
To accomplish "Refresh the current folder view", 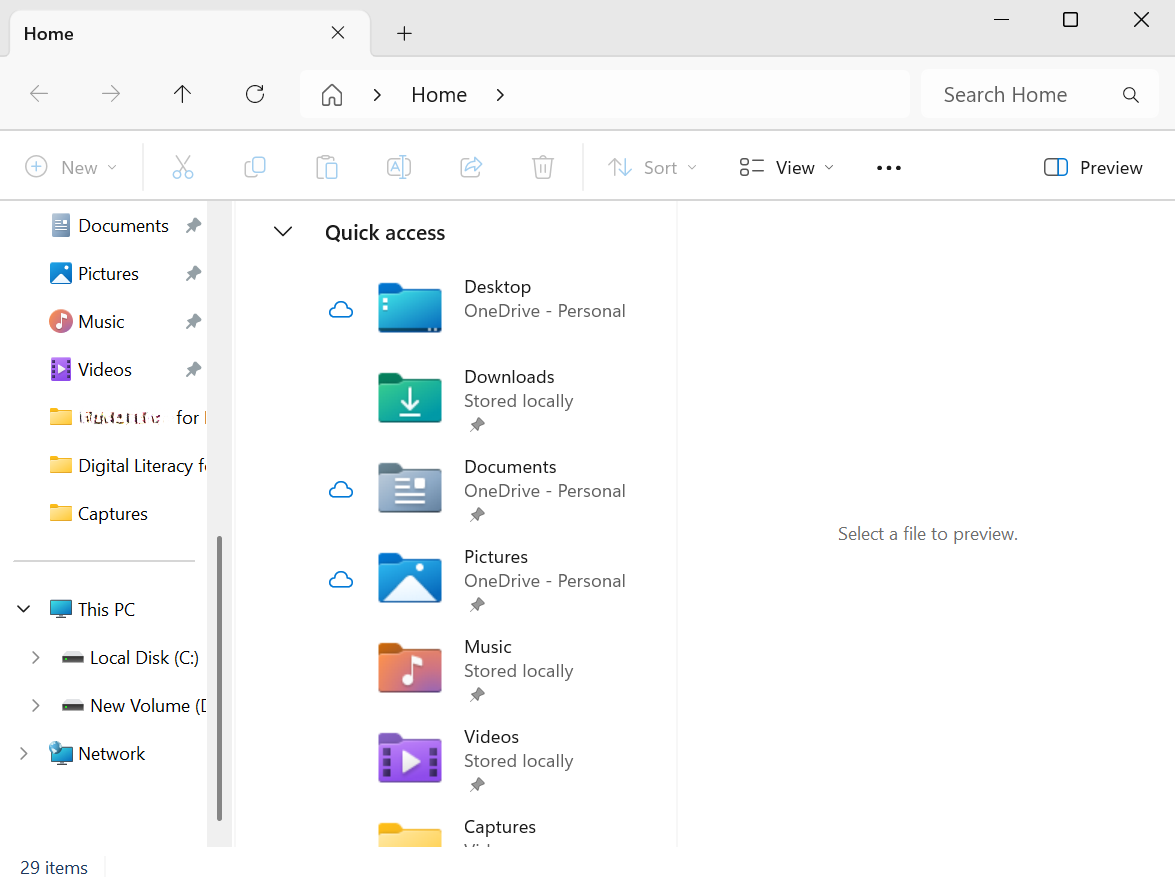I will tap(255, 94).
